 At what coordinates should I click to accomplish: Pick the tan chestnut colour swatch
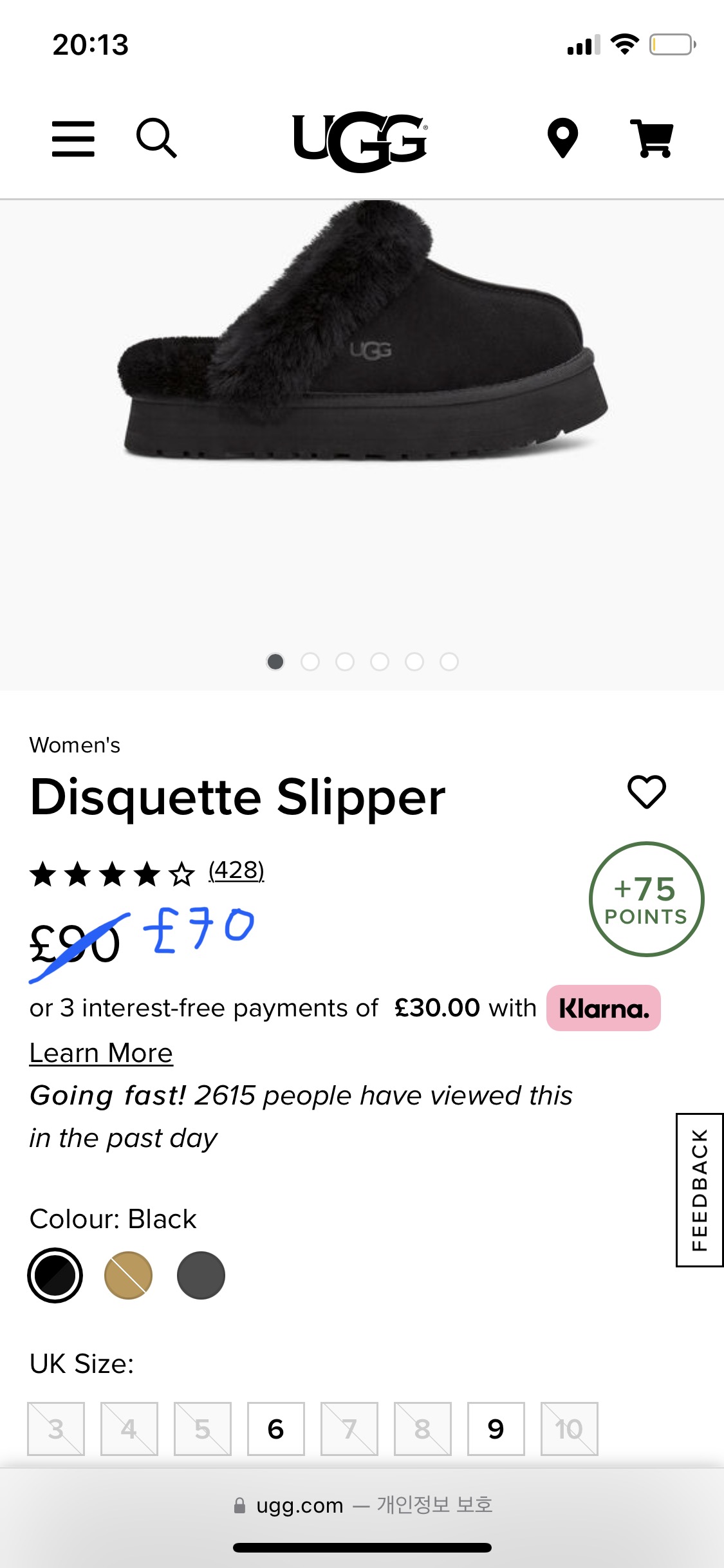[128, 1275]
